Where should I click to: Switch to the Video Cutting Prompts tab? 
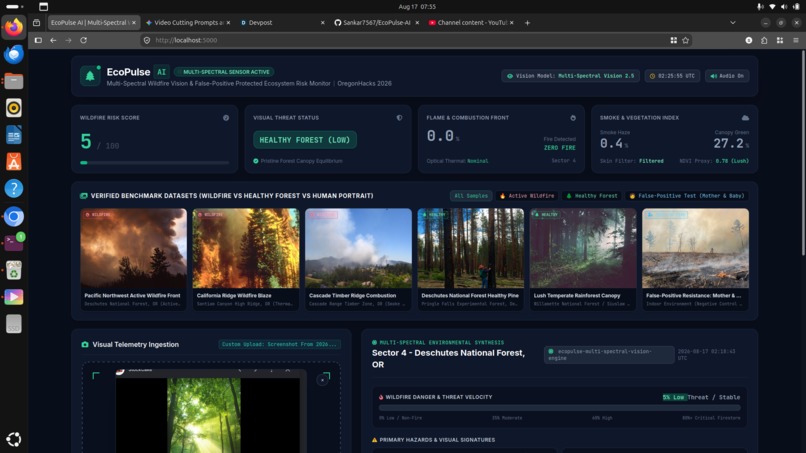[188, 23]
